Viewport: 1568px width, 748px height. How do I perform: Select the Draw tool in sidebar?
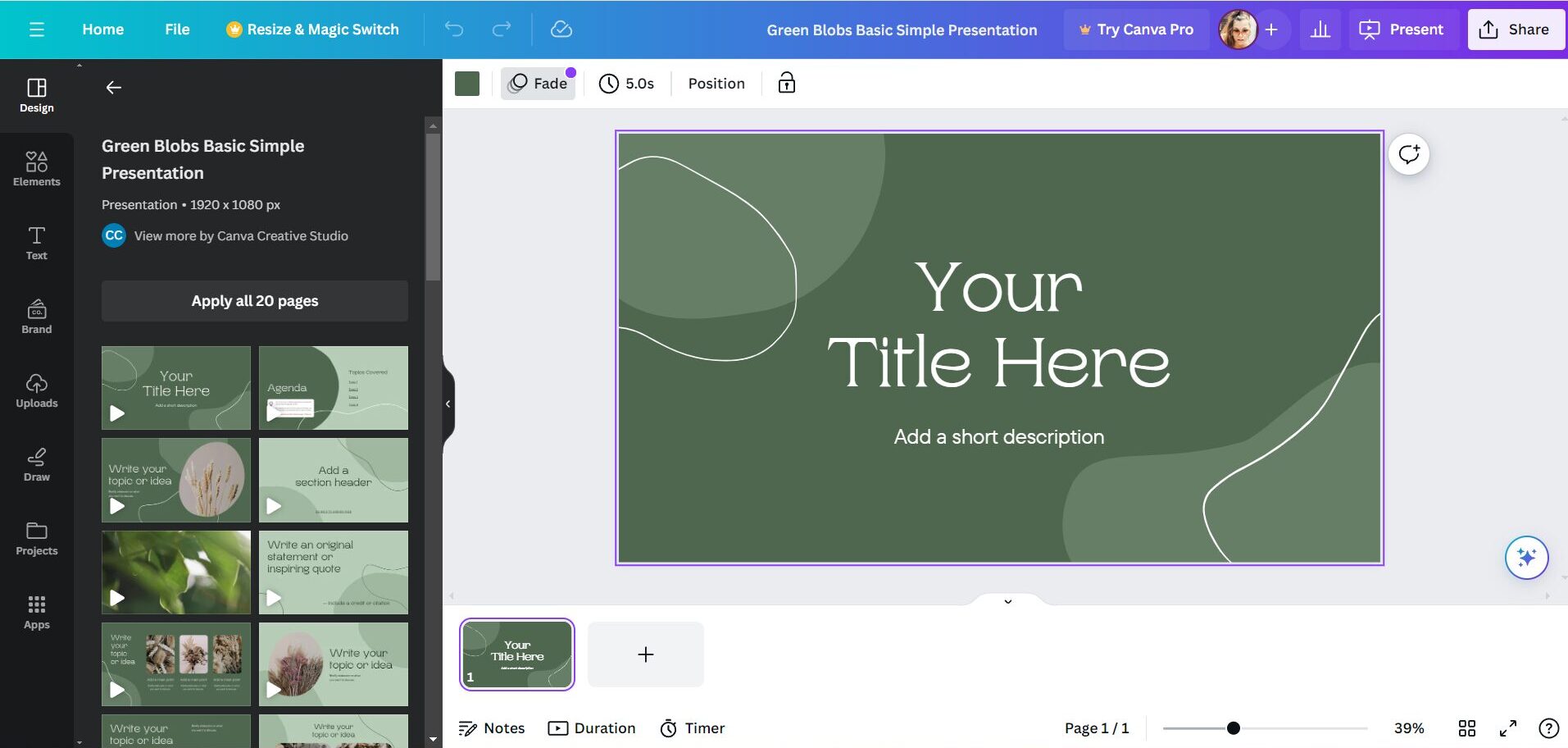point(36,464)
